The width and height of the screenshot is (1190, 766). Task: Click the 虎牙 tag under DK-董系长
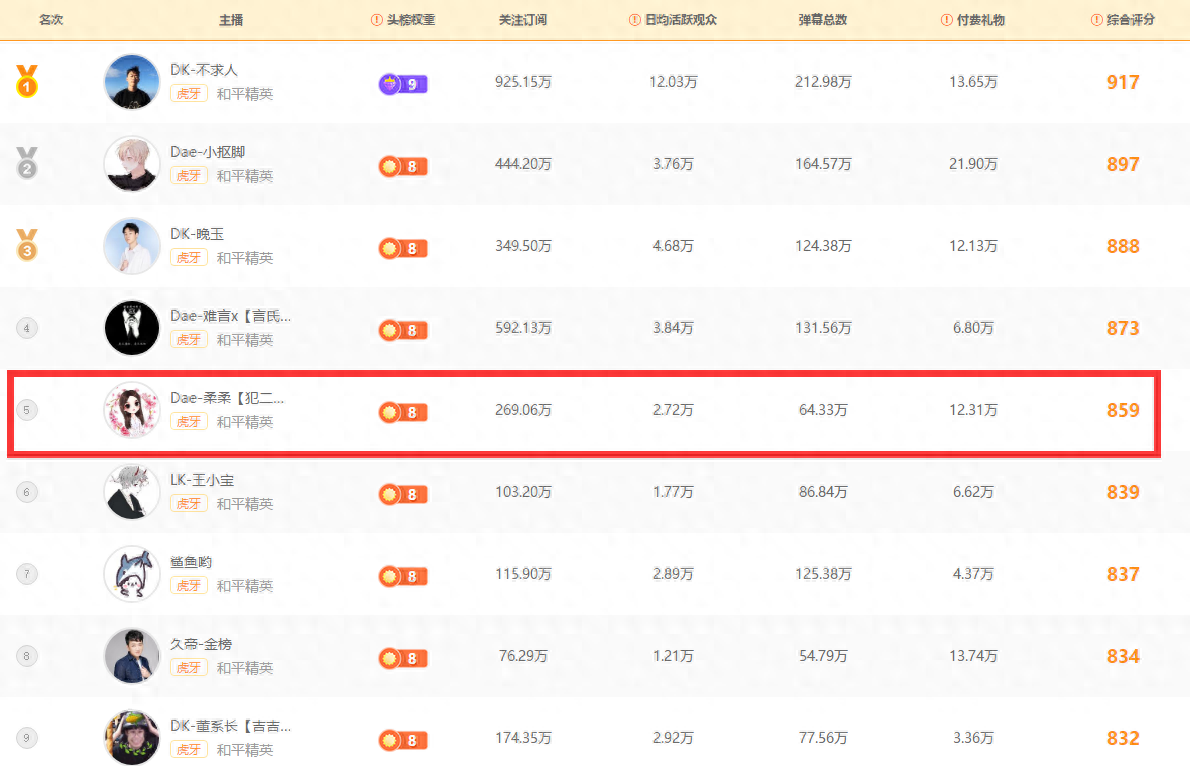coord(189,750)
